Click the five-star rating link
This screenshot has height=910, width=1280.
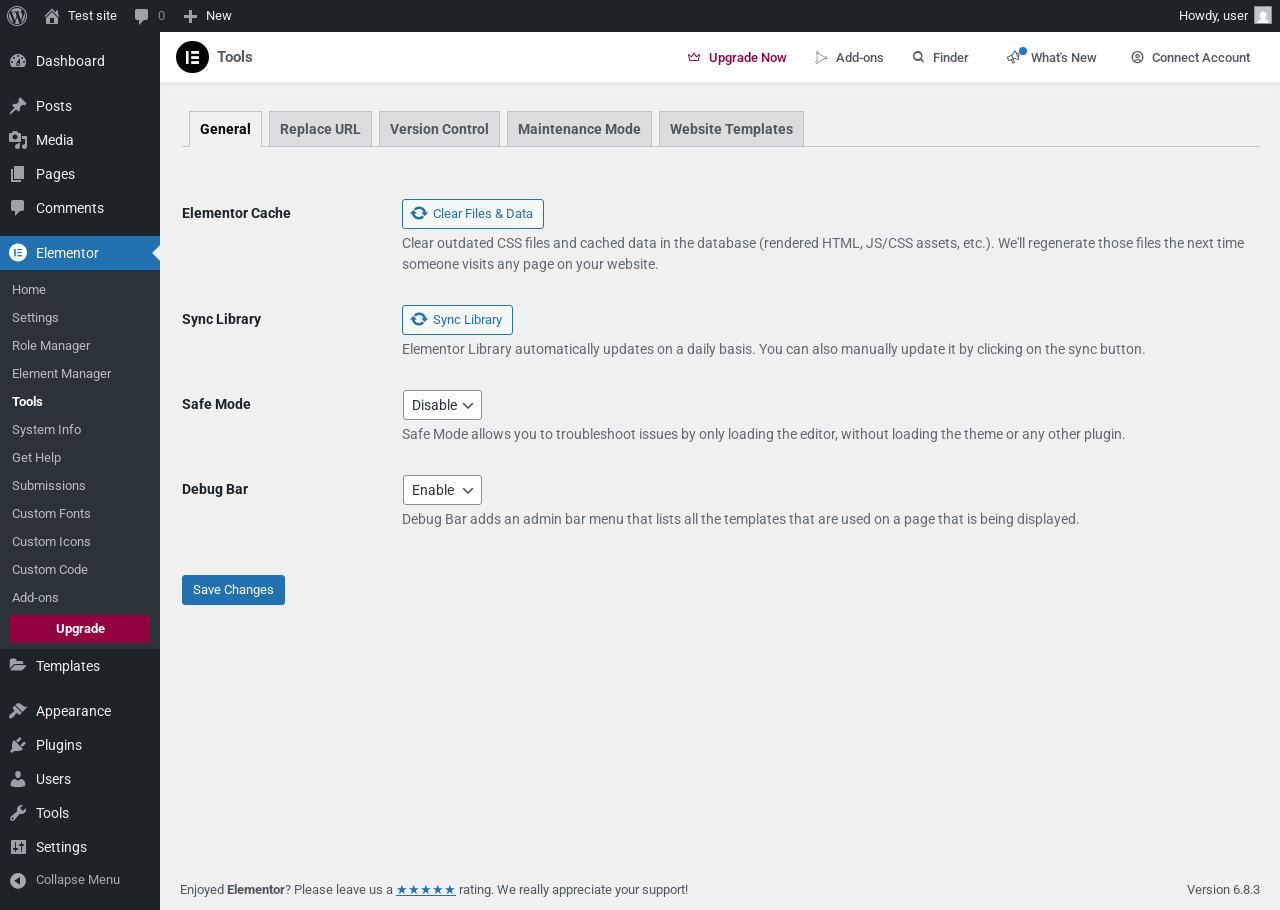pos(426,890)
